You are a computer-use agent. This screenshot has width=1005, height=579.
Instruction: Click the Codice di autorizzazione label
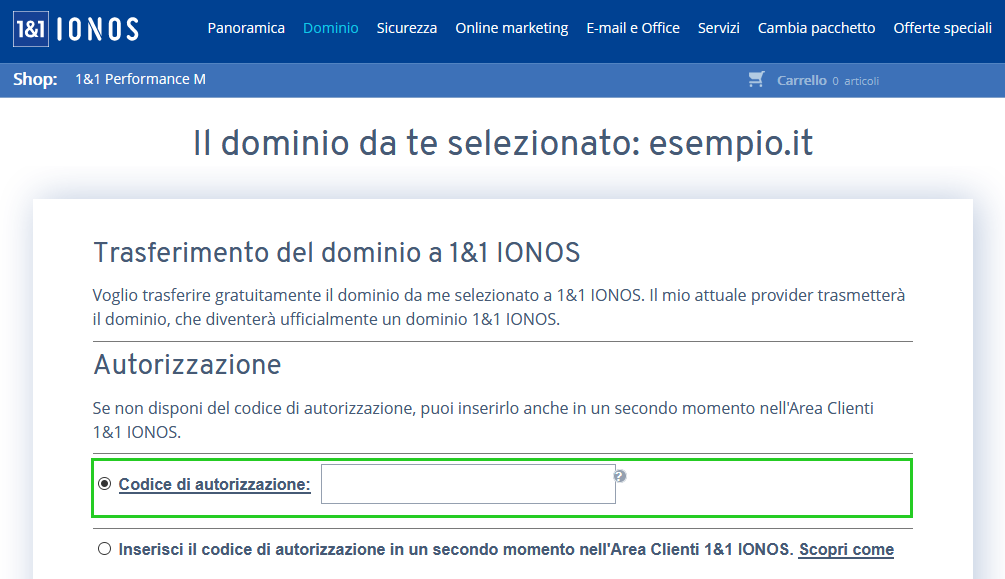[x=214, y=485]
